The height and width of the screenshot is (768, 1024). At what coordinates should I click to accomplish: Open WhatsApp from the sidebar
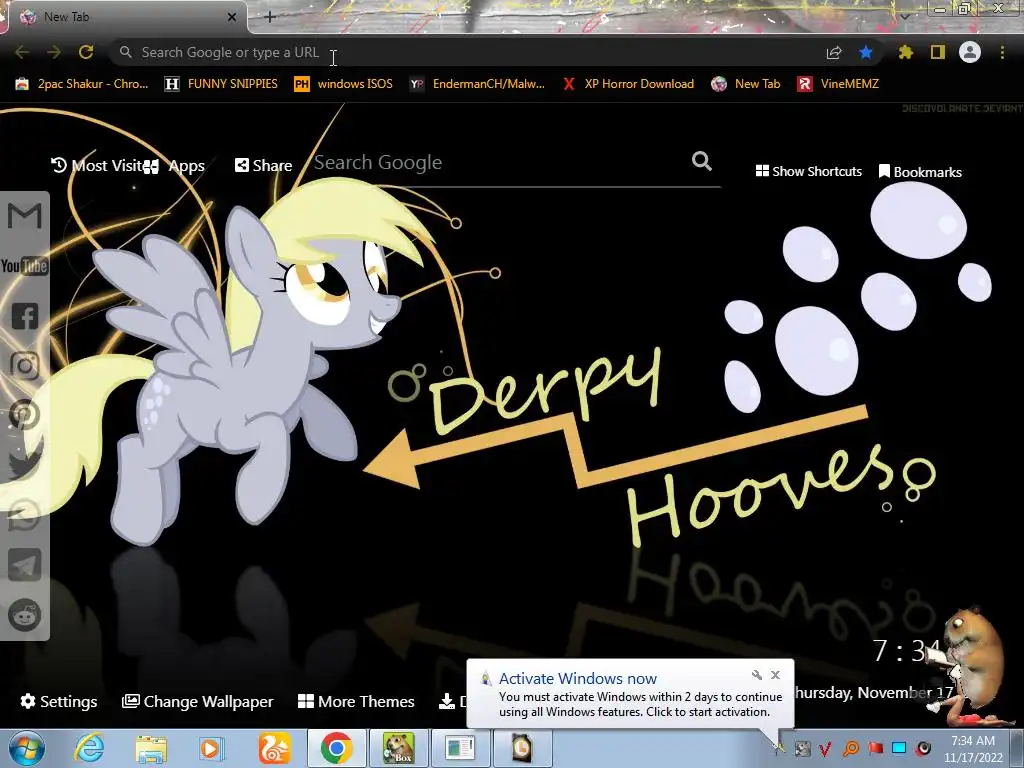pos(25,515)
